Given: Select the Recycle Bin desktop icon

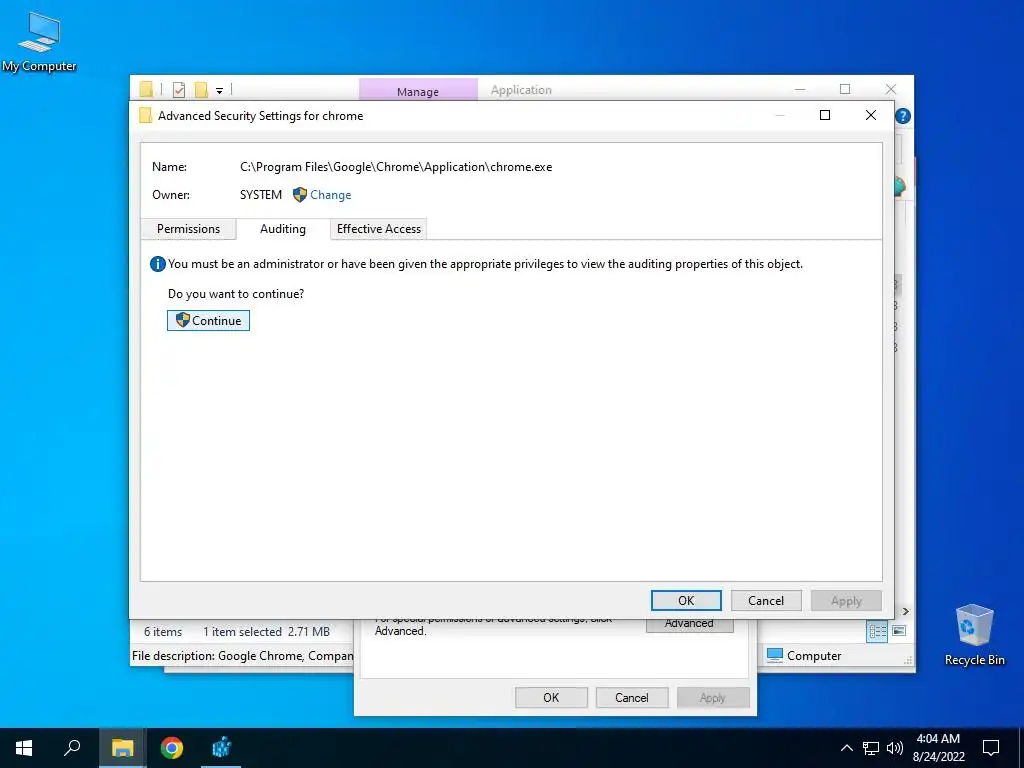Looking at the screenshot, I should click(x=974, y=635).
